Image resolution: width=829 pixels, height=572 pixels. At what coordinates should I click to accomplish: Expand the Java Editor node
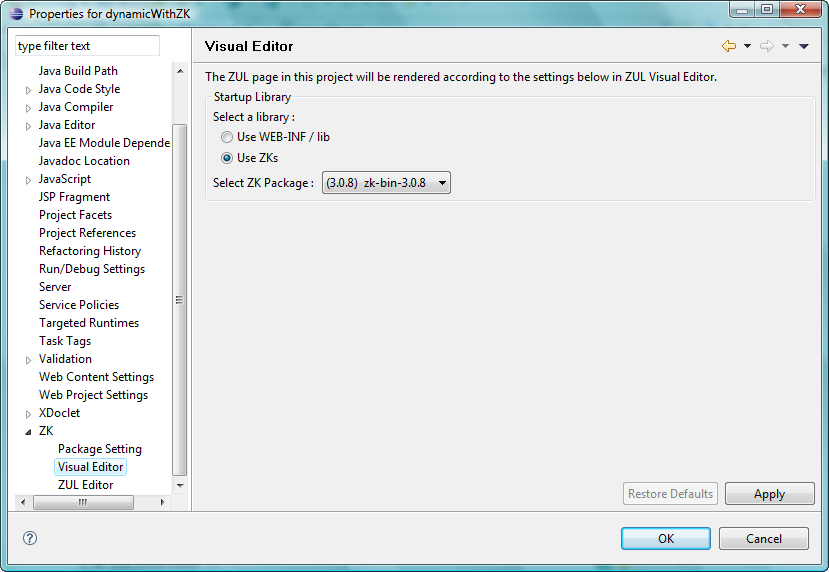click(x=29, y=126)
